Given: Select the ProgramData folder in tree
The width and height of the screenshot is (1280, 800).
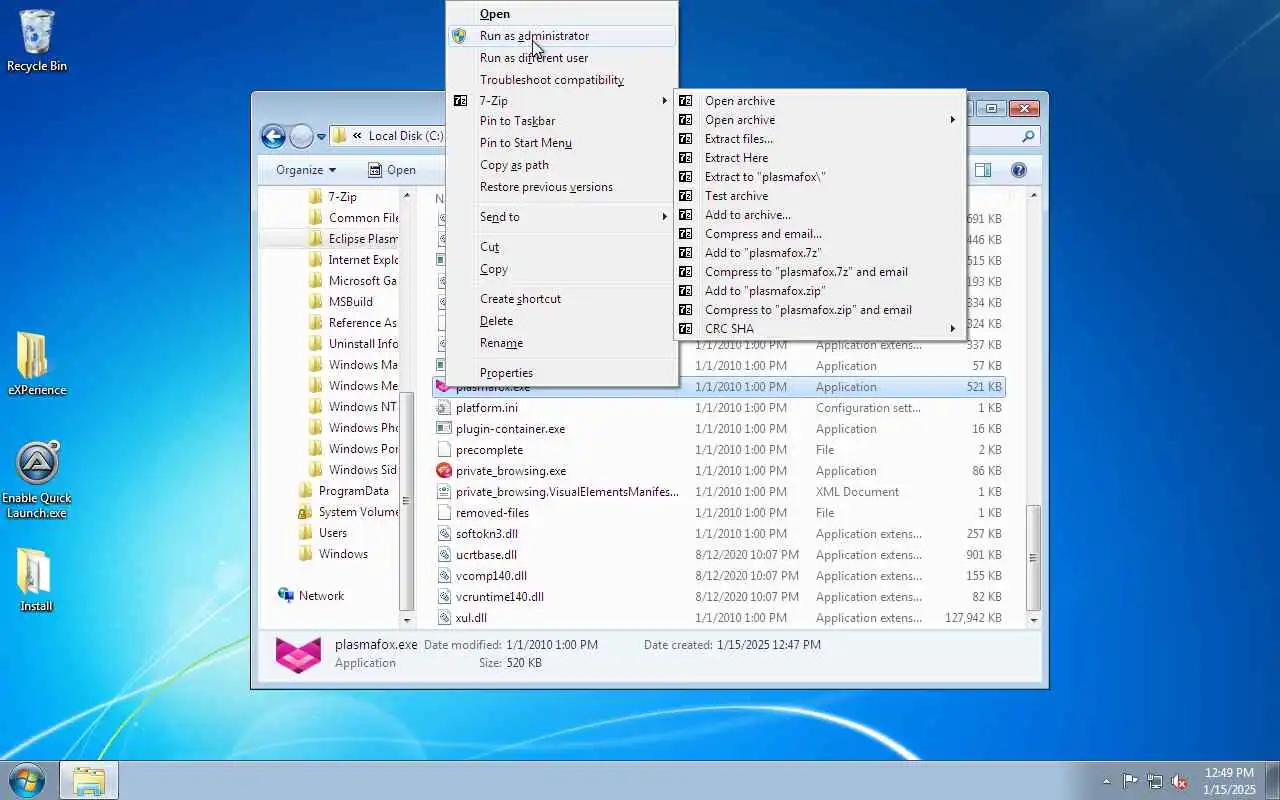Looking at the screenshot, I should (354, 491).
